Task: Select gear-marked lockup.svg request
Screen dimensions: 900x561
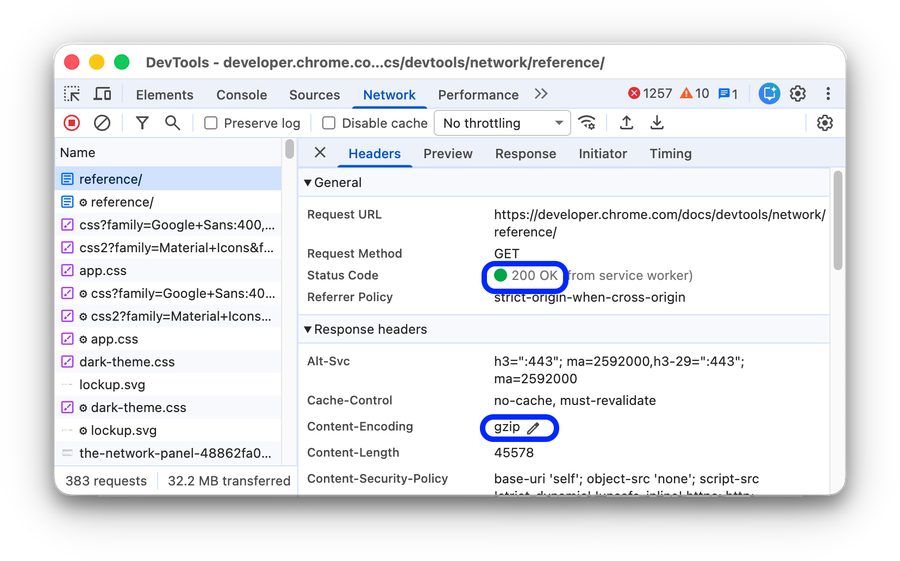Action: click(168, 430)
